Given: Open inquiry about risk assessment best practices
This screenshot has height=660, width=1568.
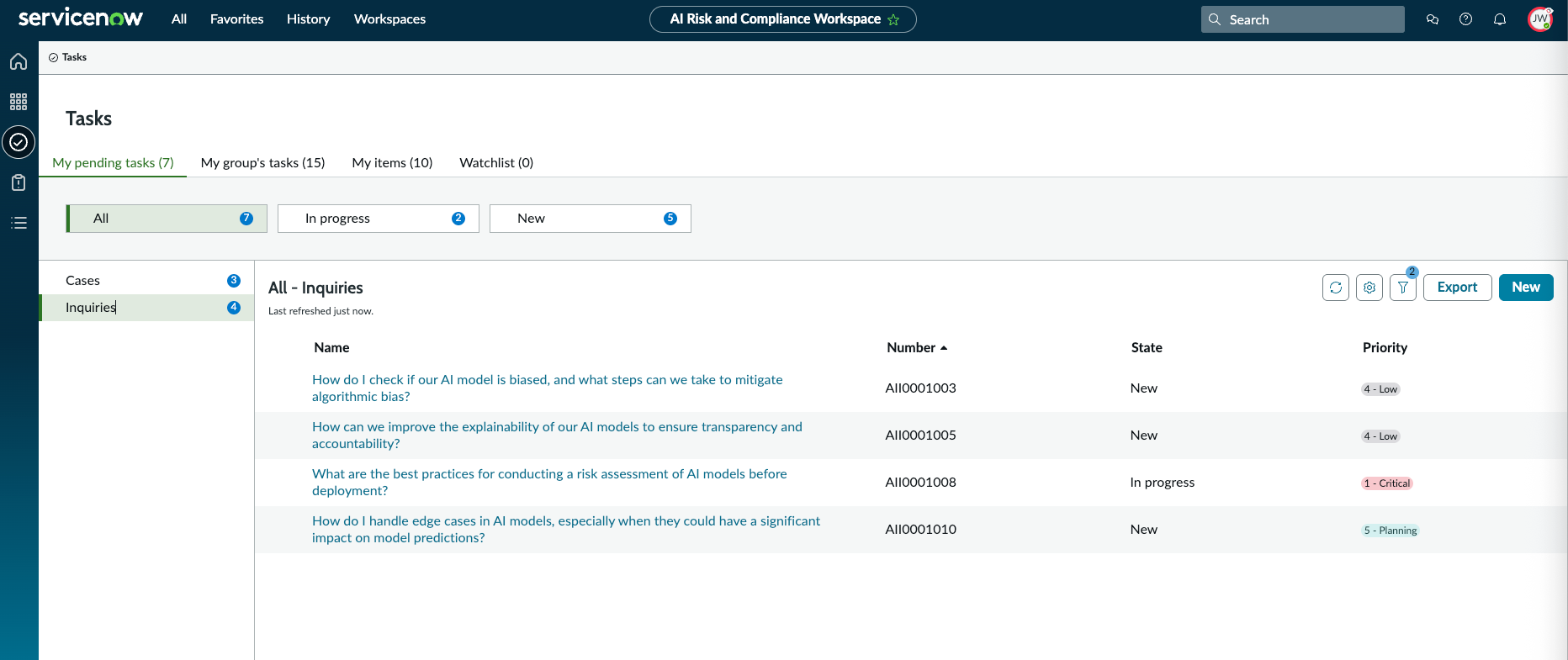Looking at the screenshot, I should [x=549, y=483].
